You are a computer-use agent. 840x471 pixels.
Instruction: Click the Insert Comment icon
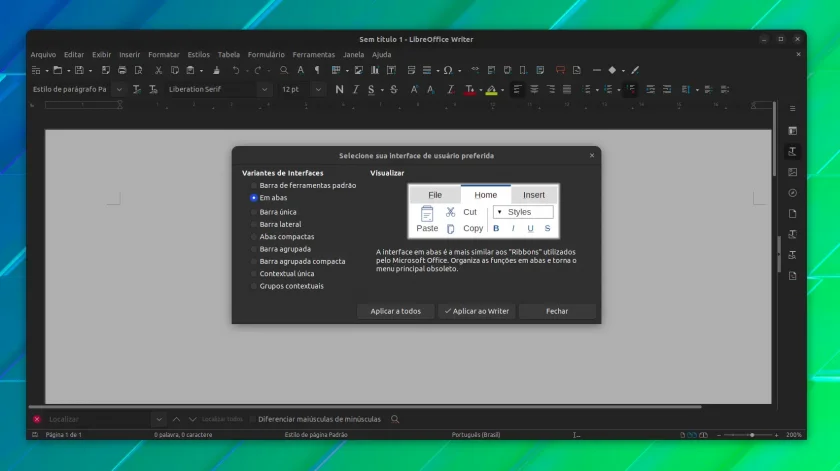click(560, 70)
